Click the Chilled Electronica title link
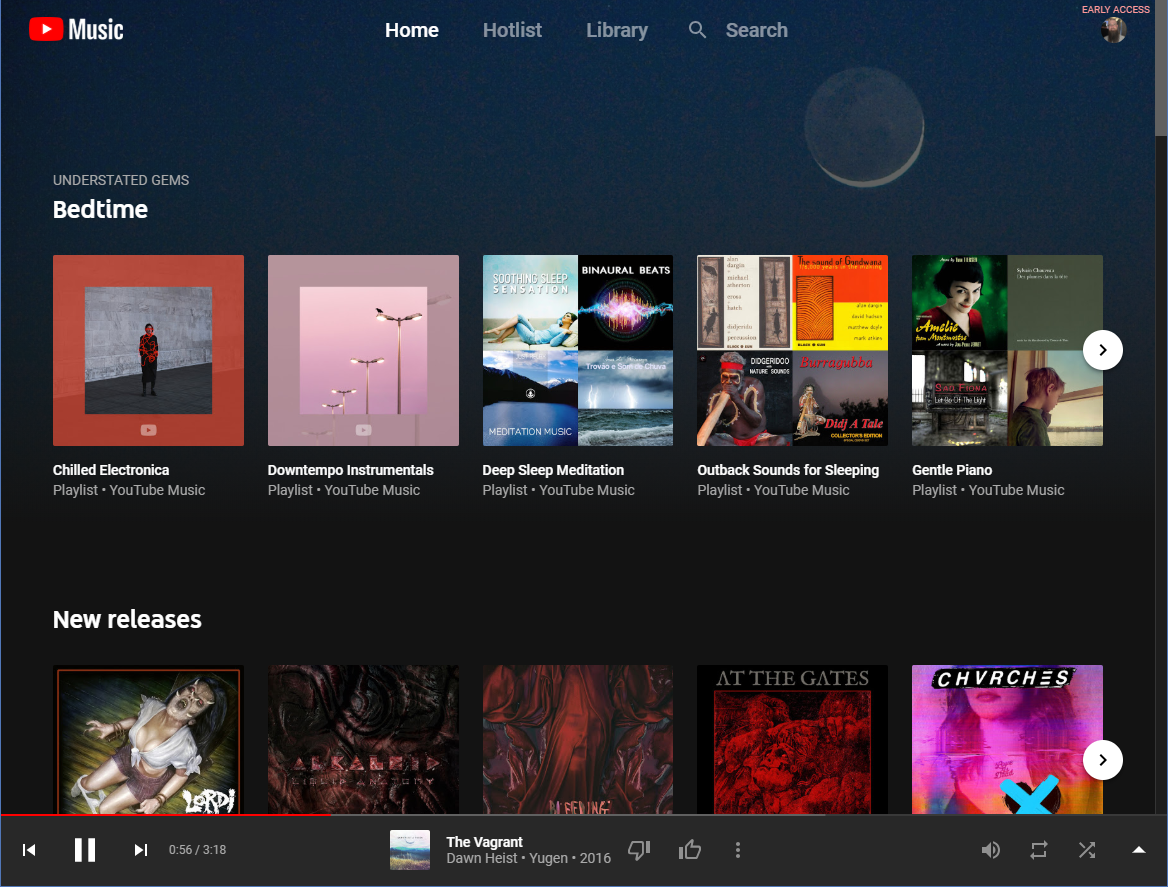The width and height of the screenshot is (1168, 887). pos(111,470)
